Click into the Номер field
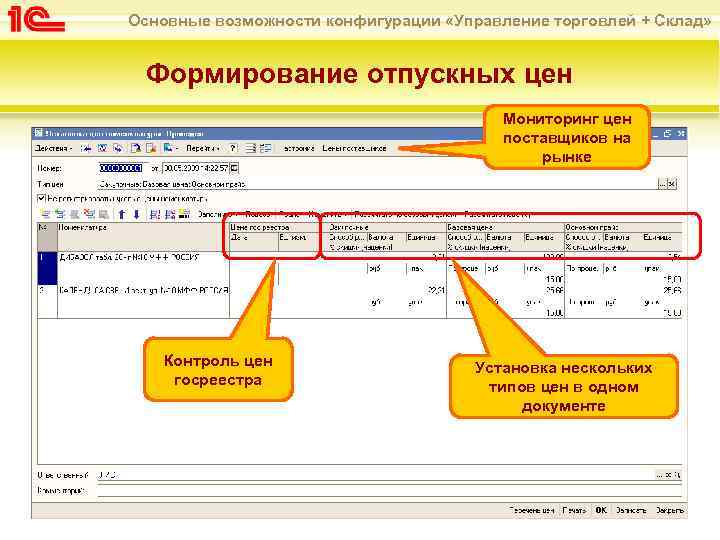The image size is (720, 540). [x=123, y=168]
